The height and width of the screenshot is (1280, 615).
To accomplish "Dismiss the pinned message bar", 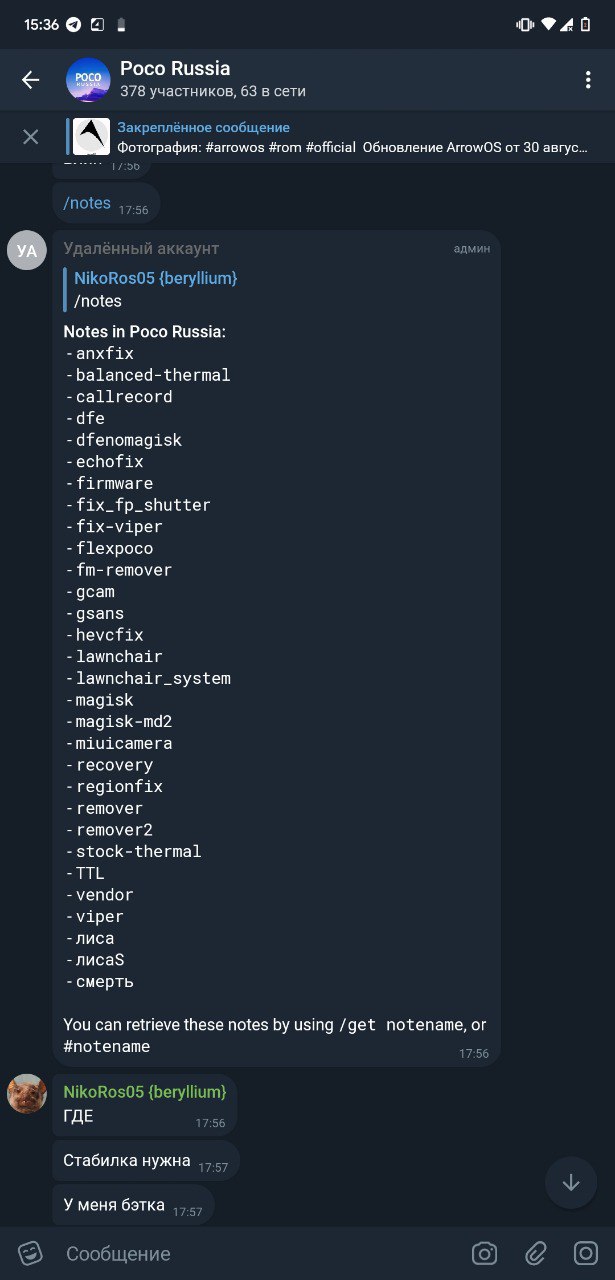I will click(31, 137).
